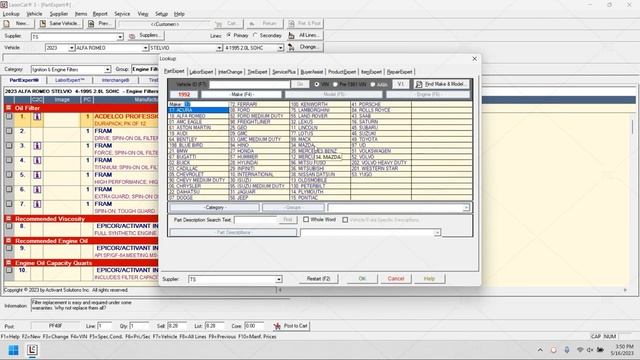Open the info icon for row 4
The width and height of the screenshot is (640, 360).
(37, 160)
